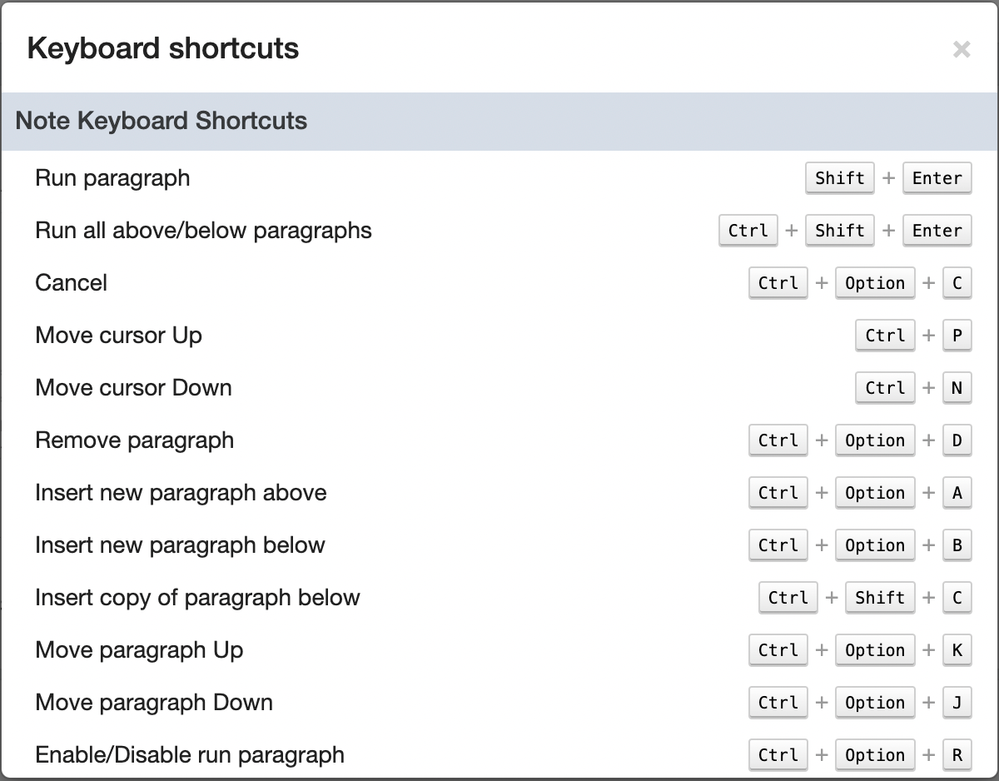Click the Keyboard shortcuts dialog title
Viewport: 999px width, 781px height.
point(163,48)
